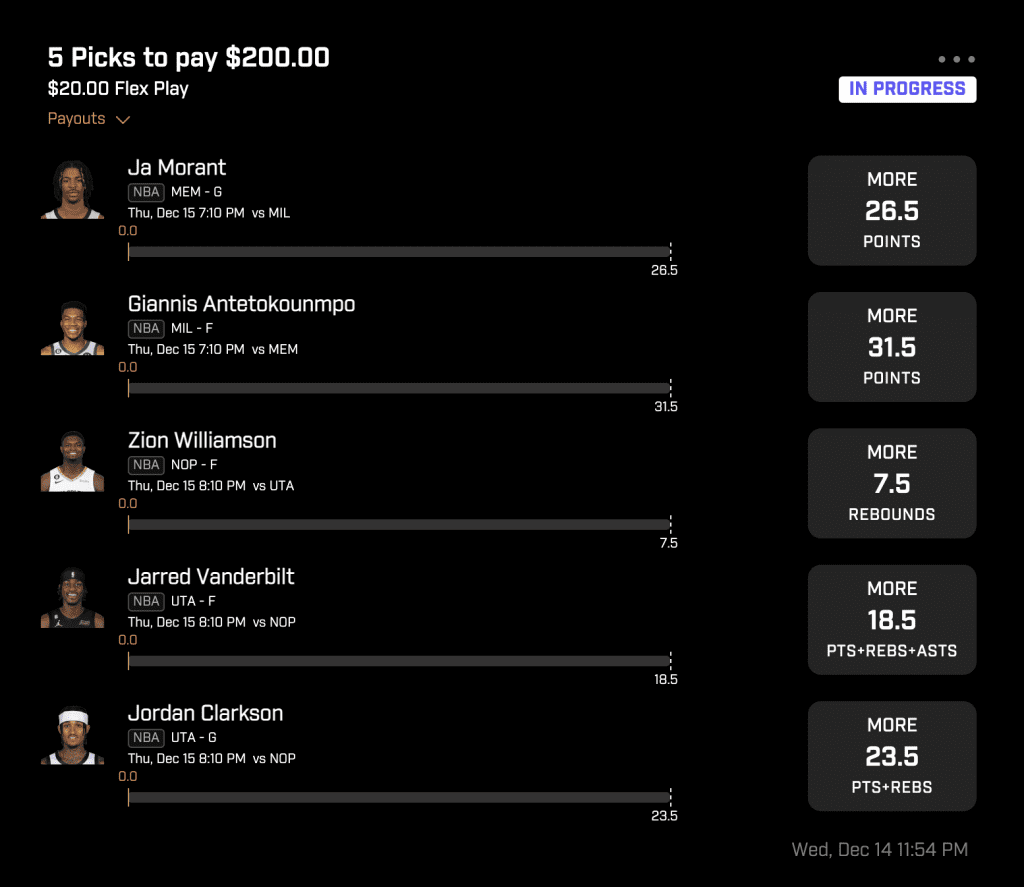Click Jarred Vanderbilt's player headshot
Image resolution: width=1024 pixels, height=887 pixels.
[72, 599]
